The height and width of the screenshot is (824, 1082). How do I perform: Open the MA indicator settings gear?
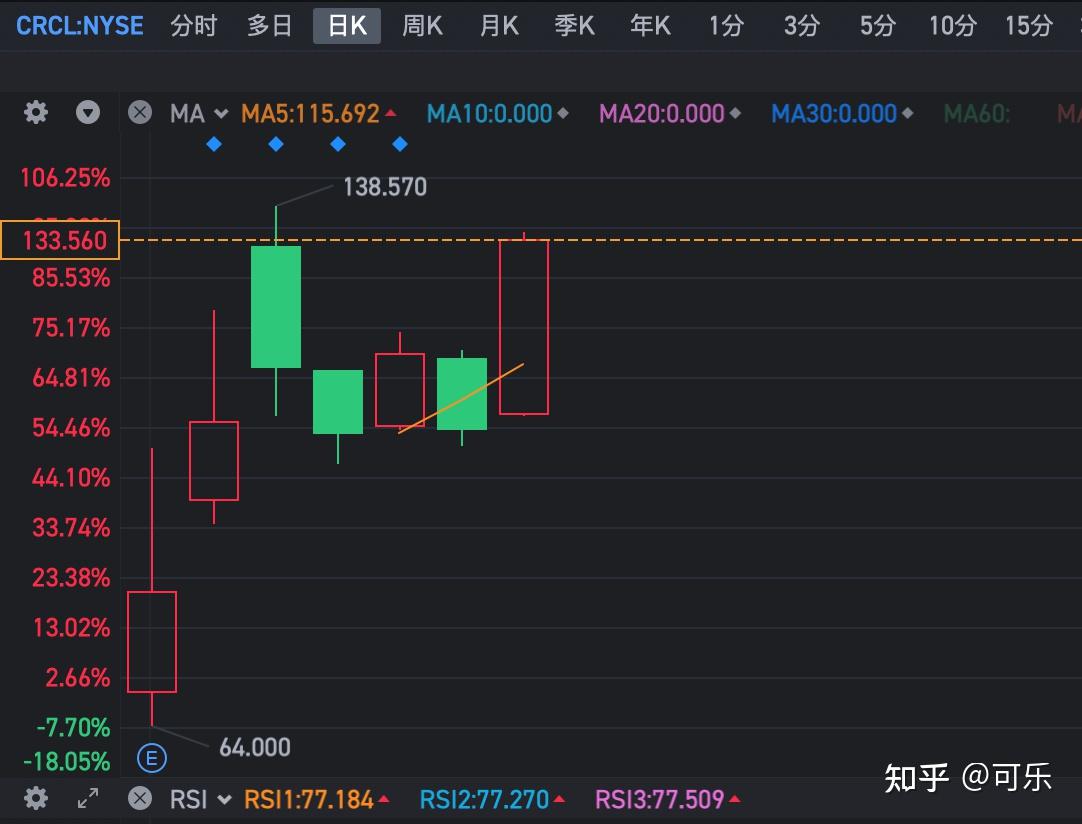coord(35,113)
